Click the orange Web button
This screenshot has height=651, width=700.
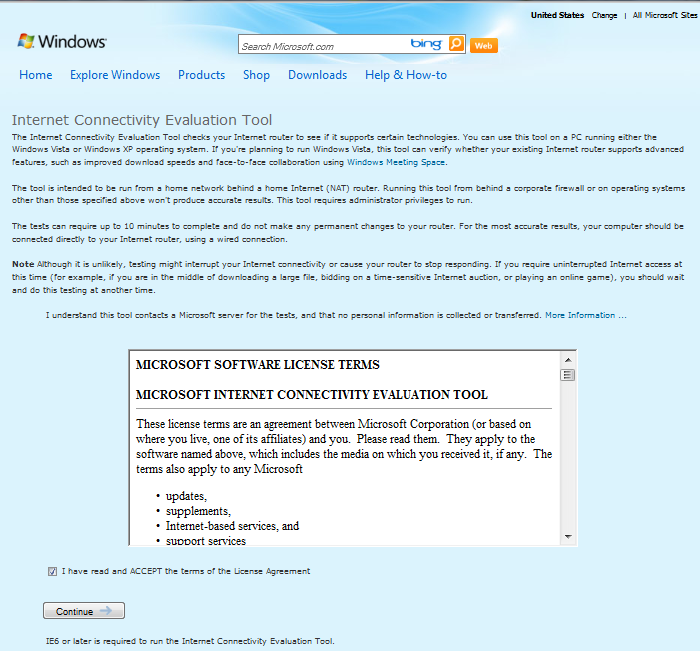click(x=483, y=46)
